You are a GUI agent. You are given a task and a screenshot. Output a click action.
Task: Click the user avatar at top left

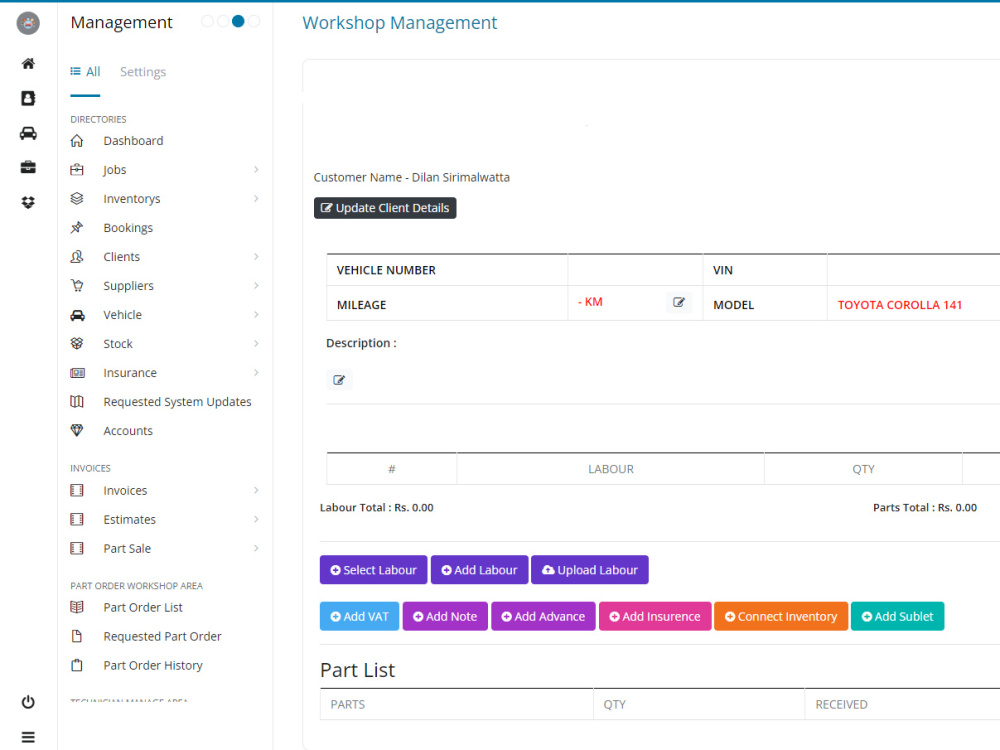pyautogui.click(x=28, y=23)
